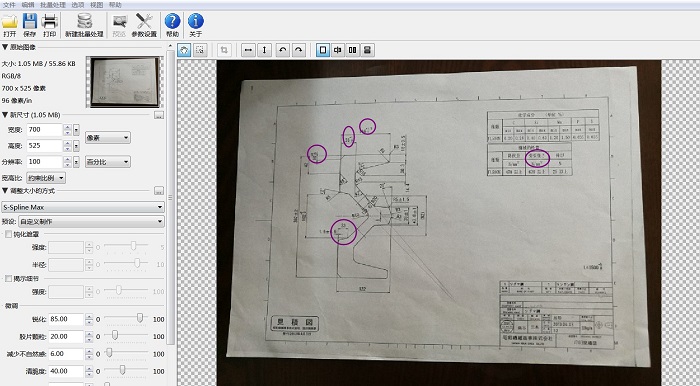This screenshot has height=386, width=700.
Task: Select the marquee selection tool
Action: tap(200, 50)
